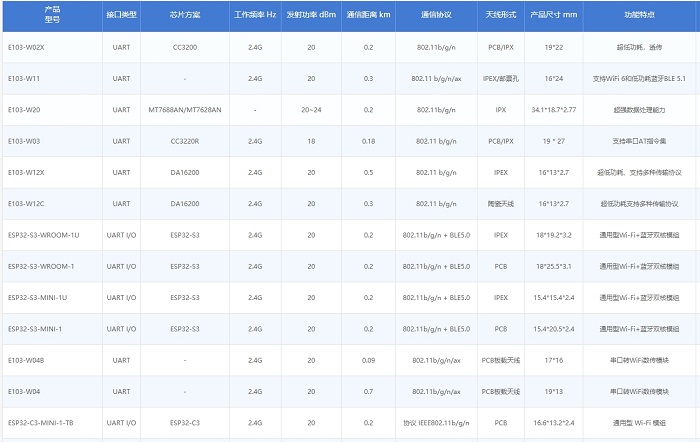Click the 17*16 size cell
This screenshot has height=442, width=700.
[x=554, y=360]
